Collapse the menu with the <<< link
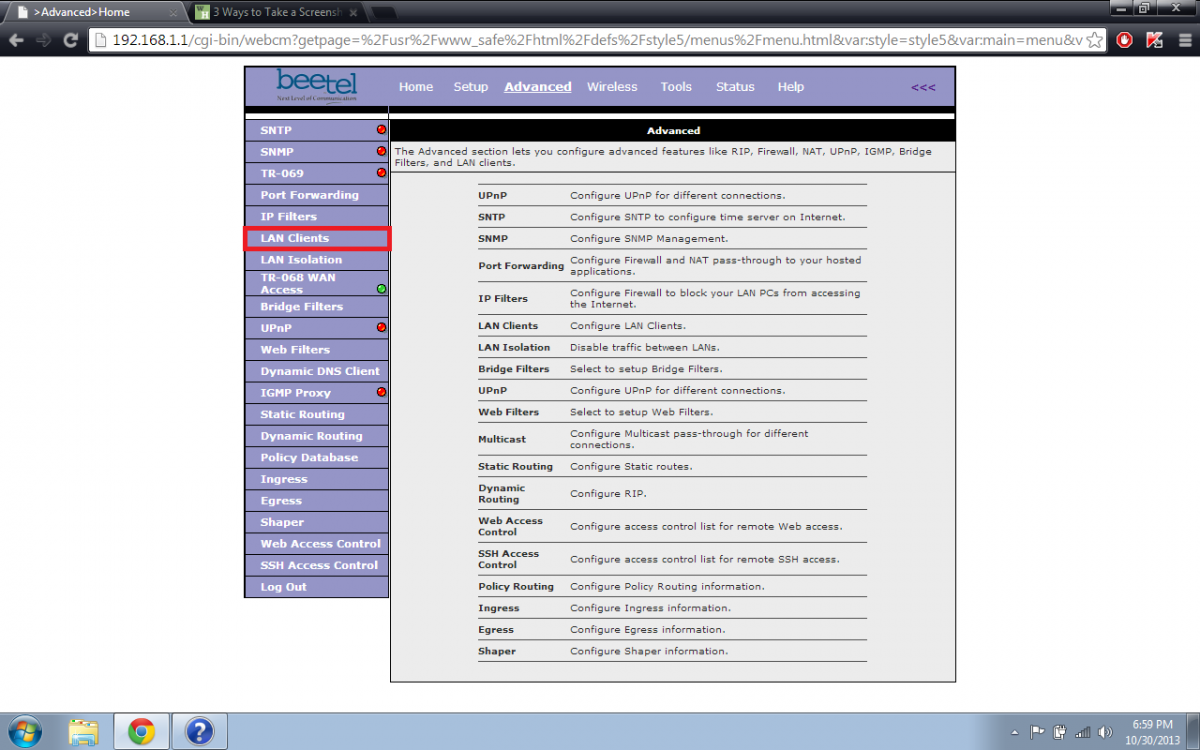Screen dimensions: 1200x750 [x=923, y=87]
